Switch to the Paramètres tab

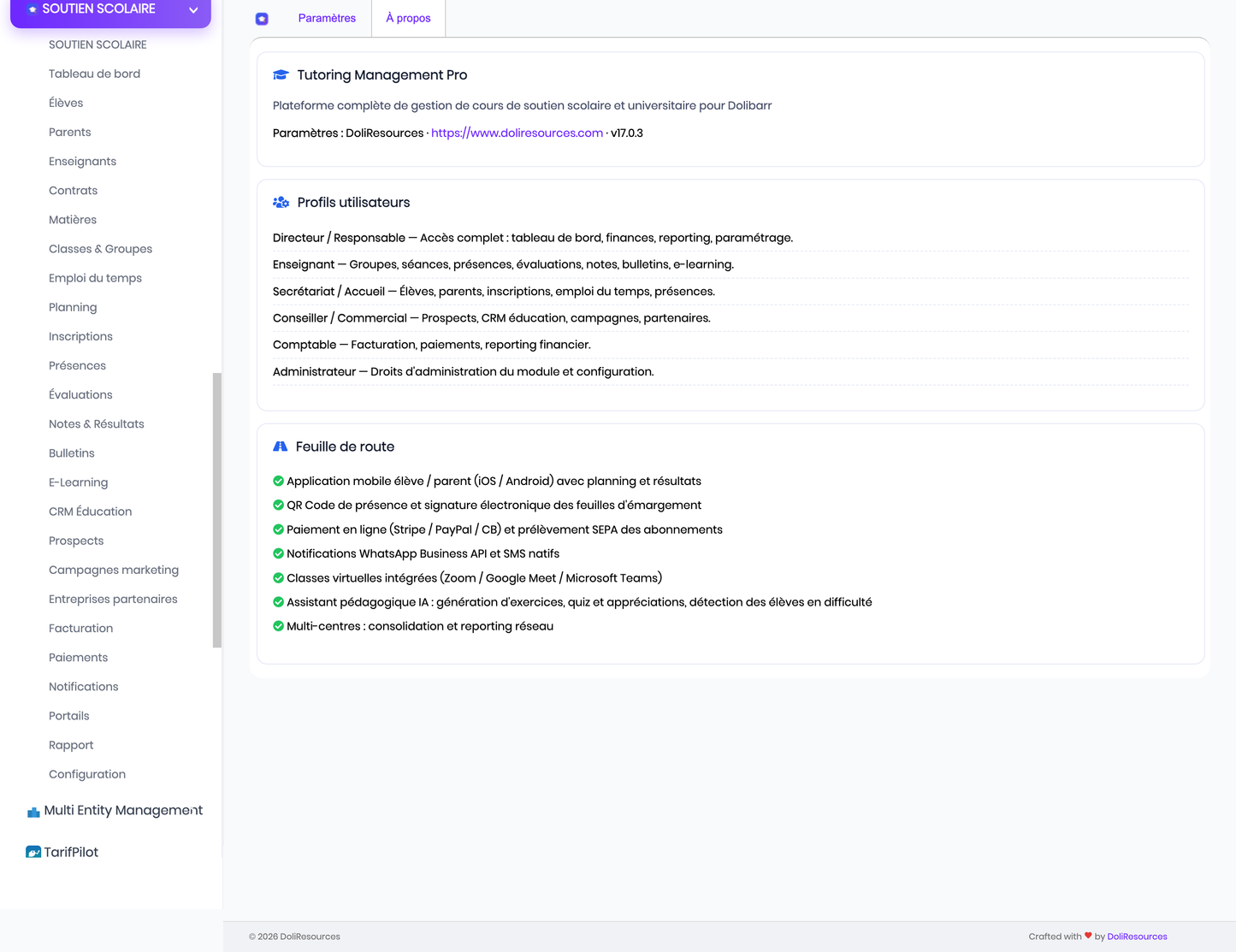click(x=327, y=18)
